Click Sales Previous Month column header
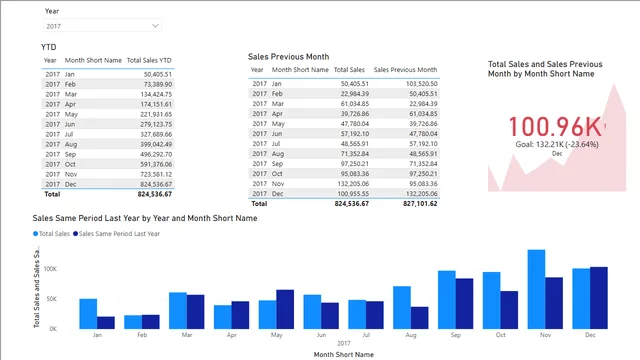This screenshot has height=360, width=640. click(405, 70)
